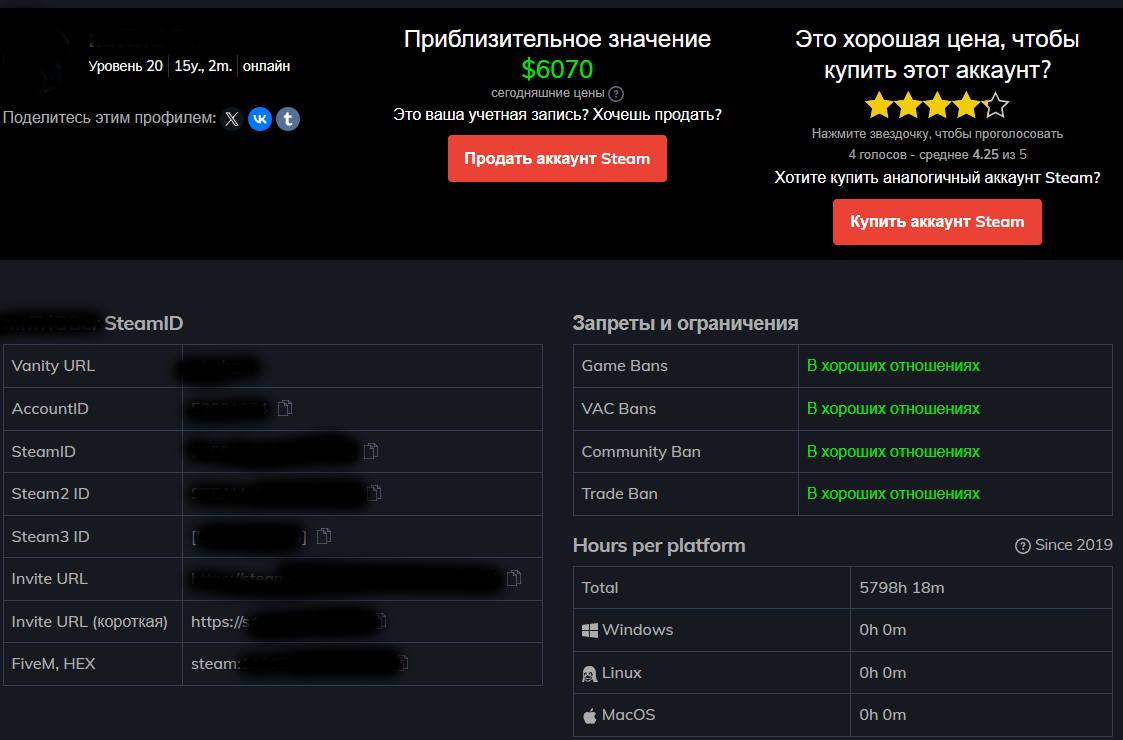Rate account with the fifth empty star
The image size is (1123, 740).
click(996, 105)
